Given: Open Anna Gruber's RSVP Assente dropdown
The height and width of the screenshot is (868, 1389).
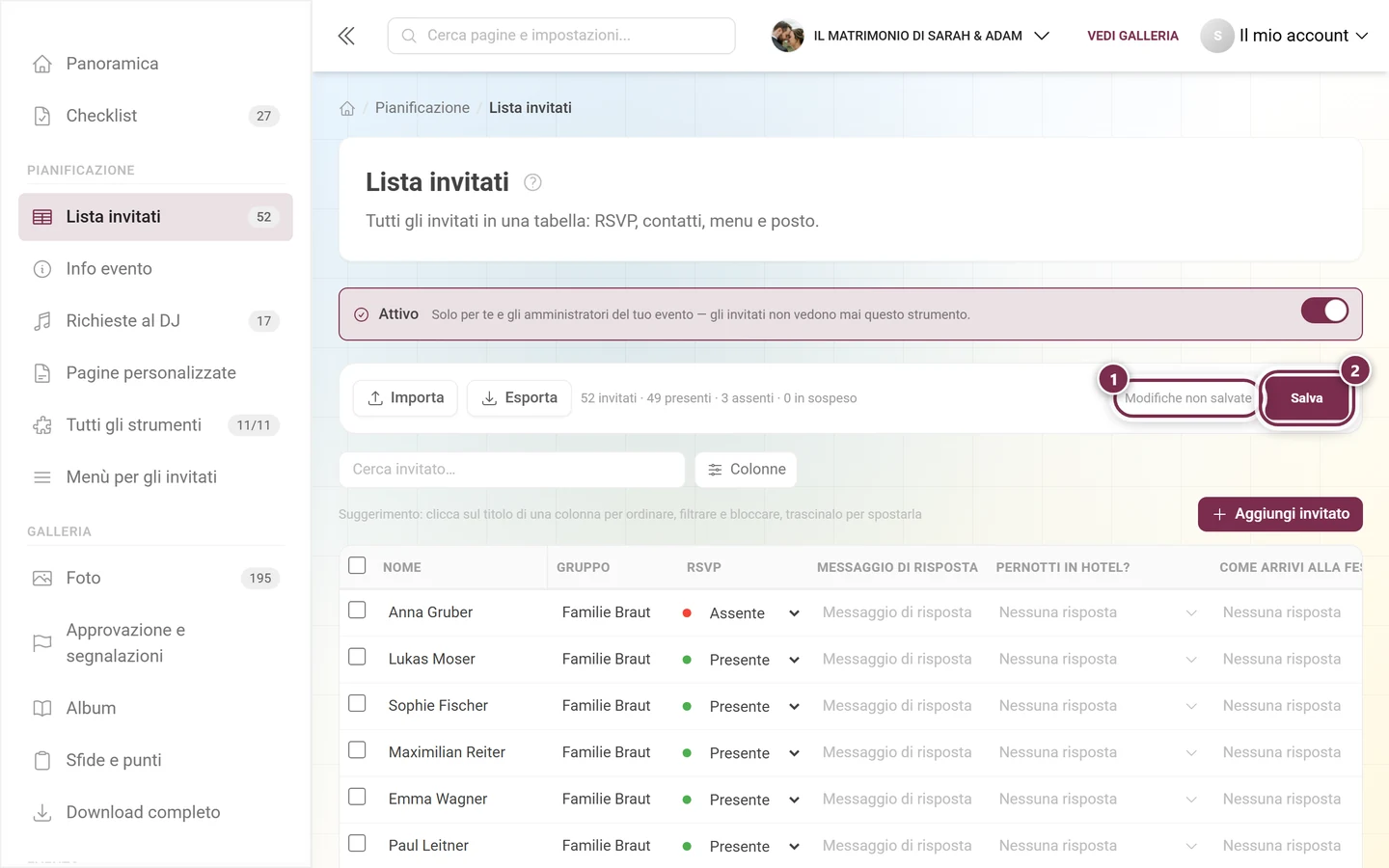Looking at the screenshot, I should click(x=741, y=613).
